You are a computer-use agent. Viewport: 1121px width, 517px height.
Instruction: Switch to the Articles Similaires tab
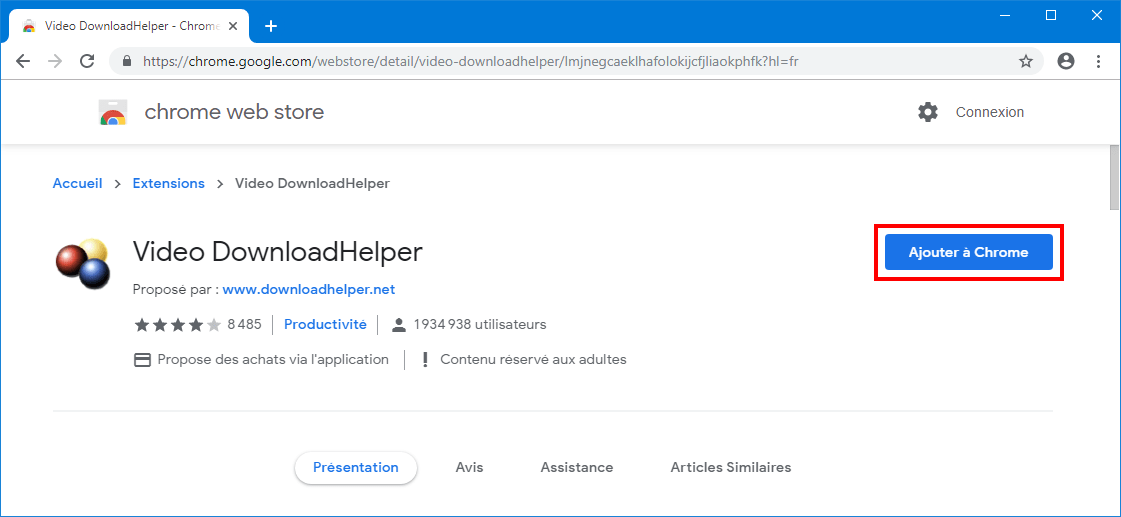click(731, 468)
